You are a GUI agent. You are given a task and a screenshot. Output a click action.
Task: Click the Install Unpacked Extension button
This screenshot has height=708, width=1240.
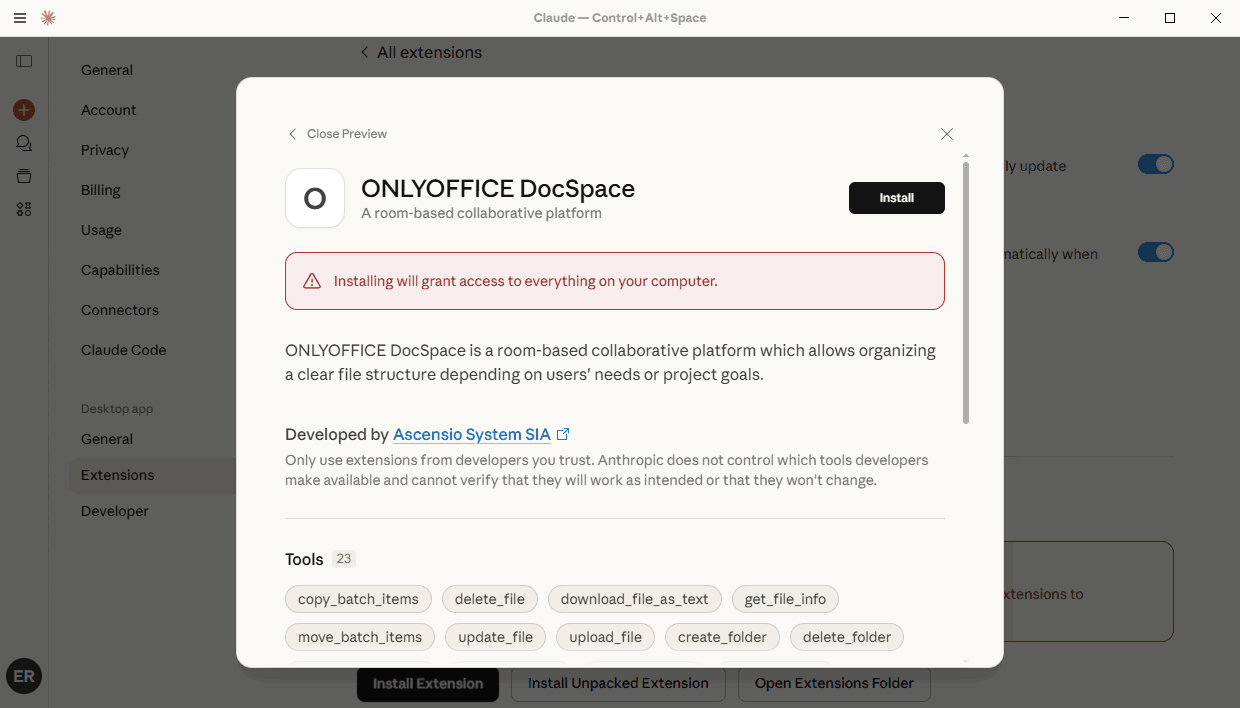coord(618,683)
